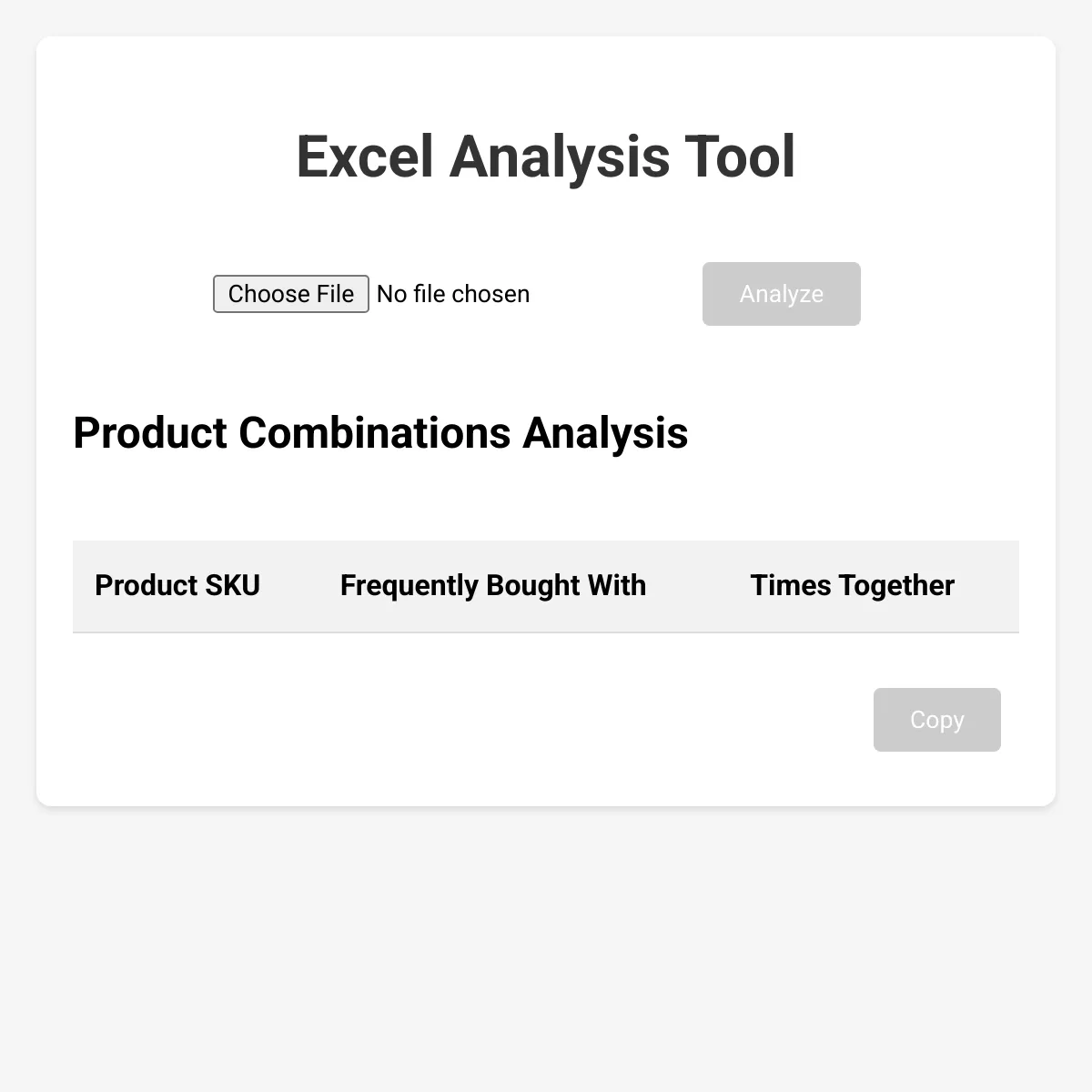This screenshot has height=1092, width=1092.
Task: Click the Copy button below the table
Action: pos(937,720)
